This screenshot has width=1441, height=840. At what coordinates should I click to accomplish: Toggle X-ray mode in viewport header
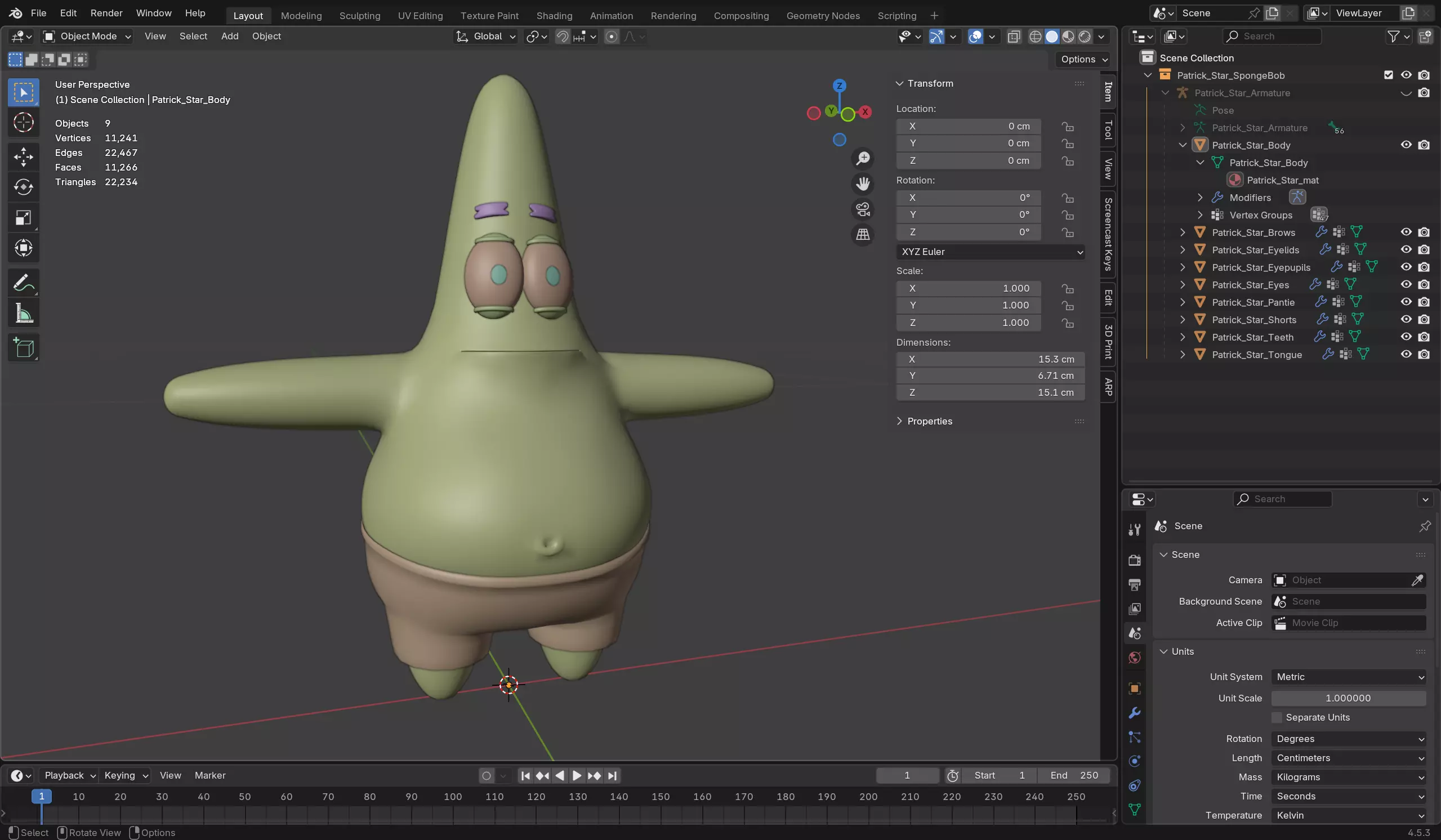pos(1014,37)
